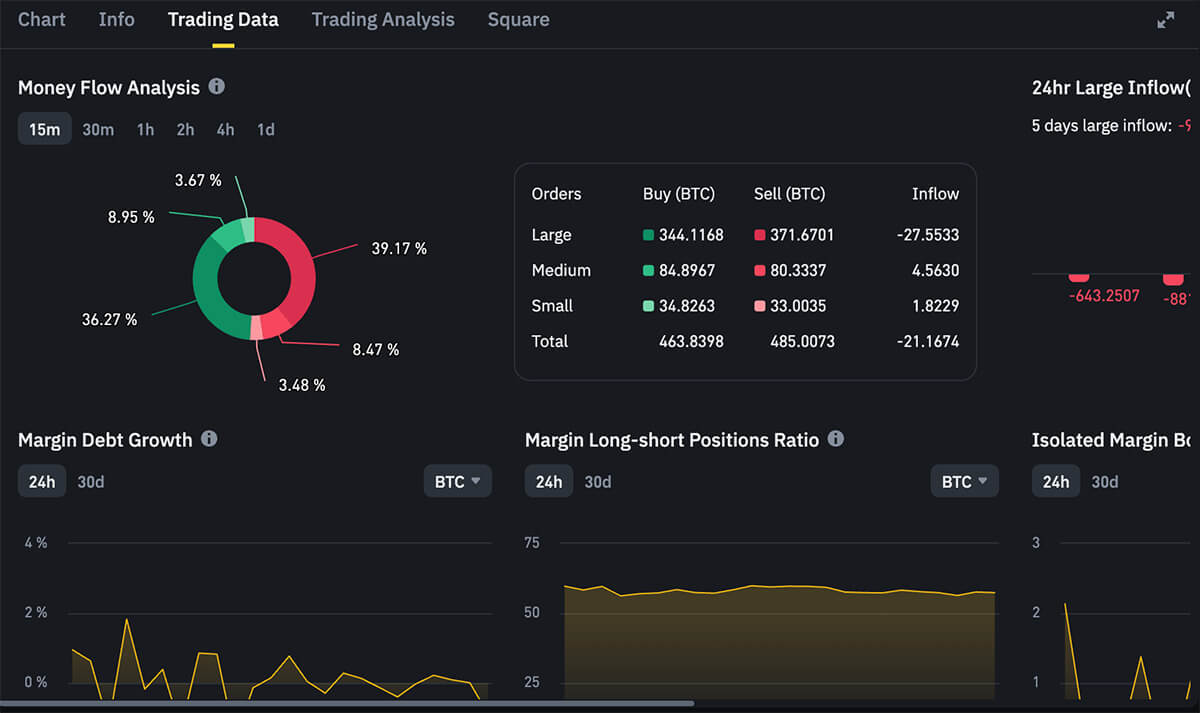Image resolution: width=1200 pixels, height=713 pixels.
Task: Click the horizontal scrollbar at bottom
Action: pyautogui.click(x=350, y=704)
